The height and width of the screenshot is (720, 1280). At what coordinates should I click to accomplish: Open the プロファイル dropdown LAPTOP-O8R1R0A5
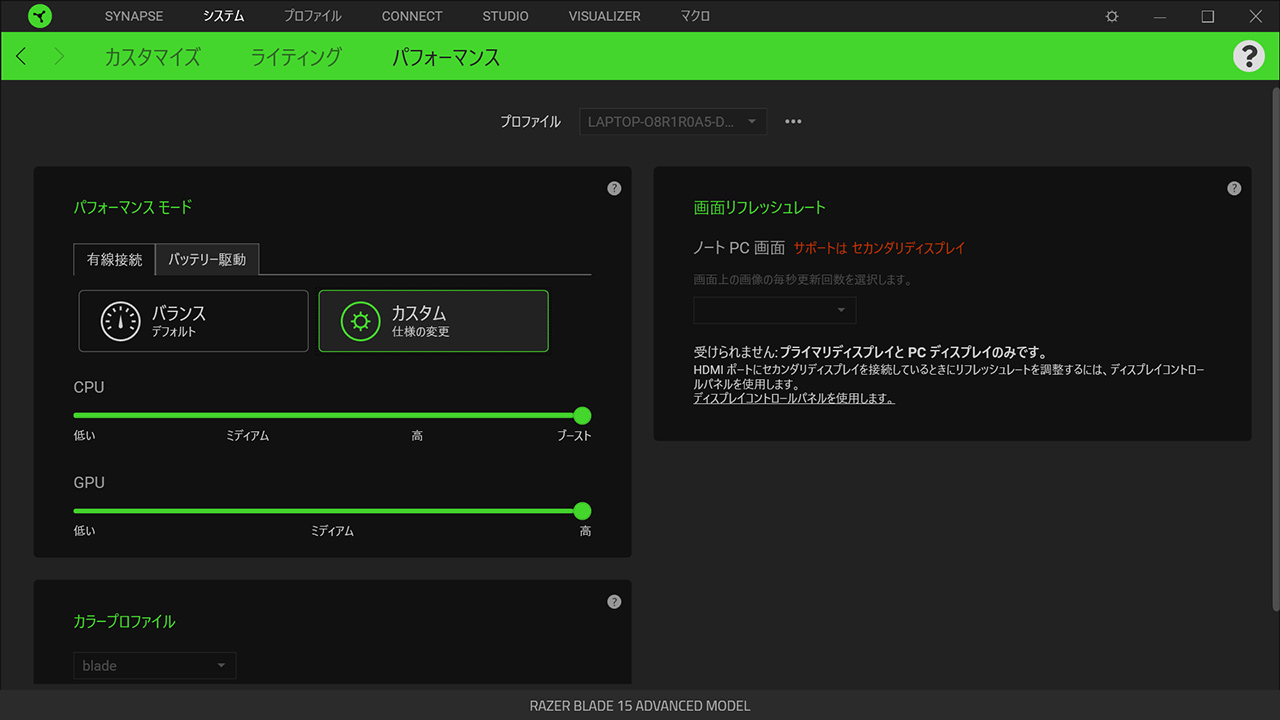click(x=673, y=122)
